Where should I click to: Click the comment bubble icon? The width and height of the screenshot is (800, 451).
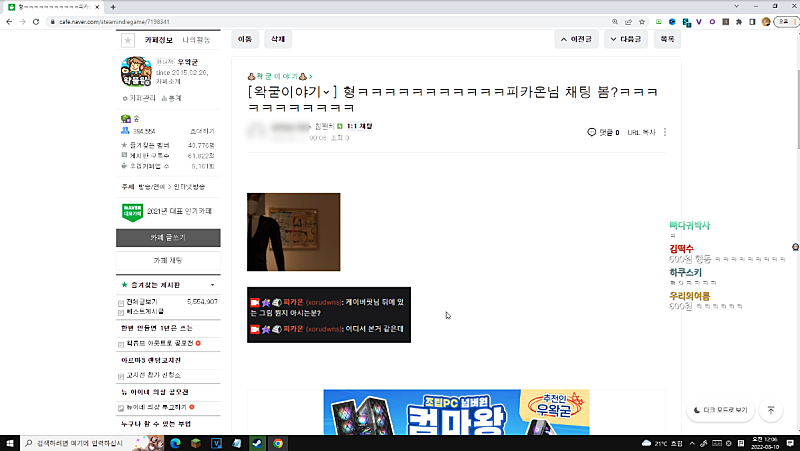click(592, 132)
